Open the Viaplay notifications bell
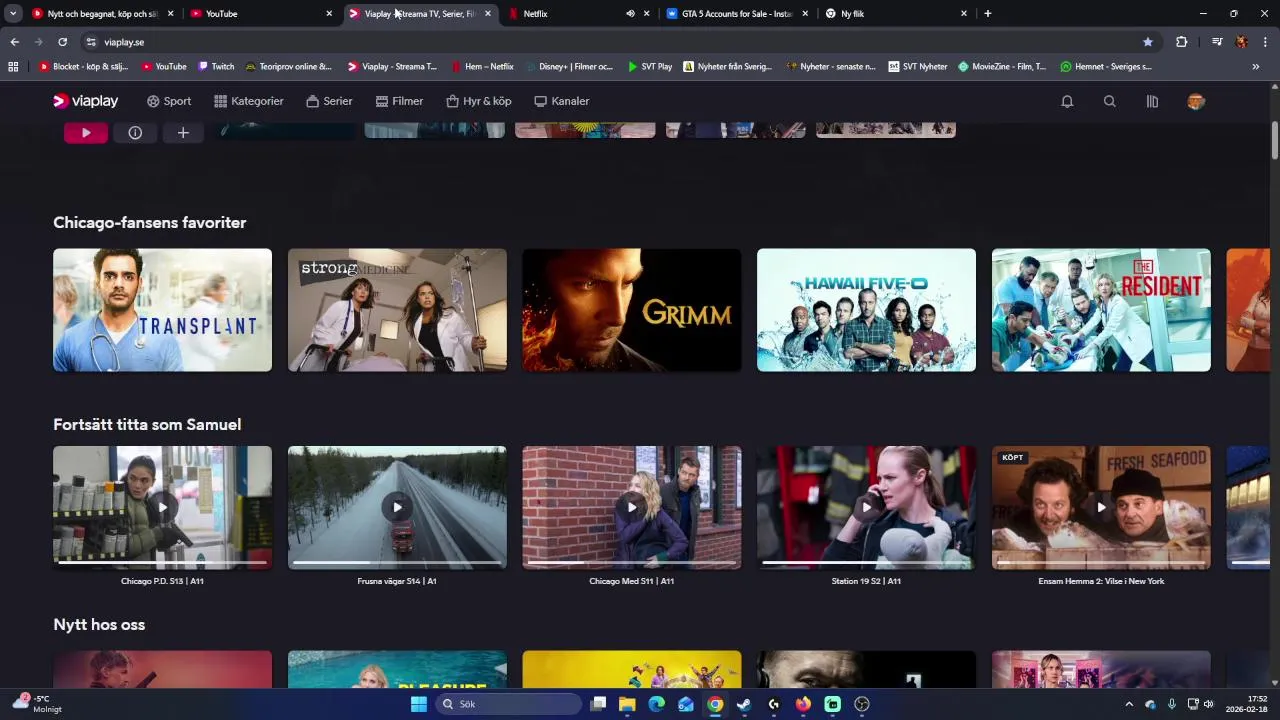Viewport: 1280px width, 720px height. pos(1067,101)
